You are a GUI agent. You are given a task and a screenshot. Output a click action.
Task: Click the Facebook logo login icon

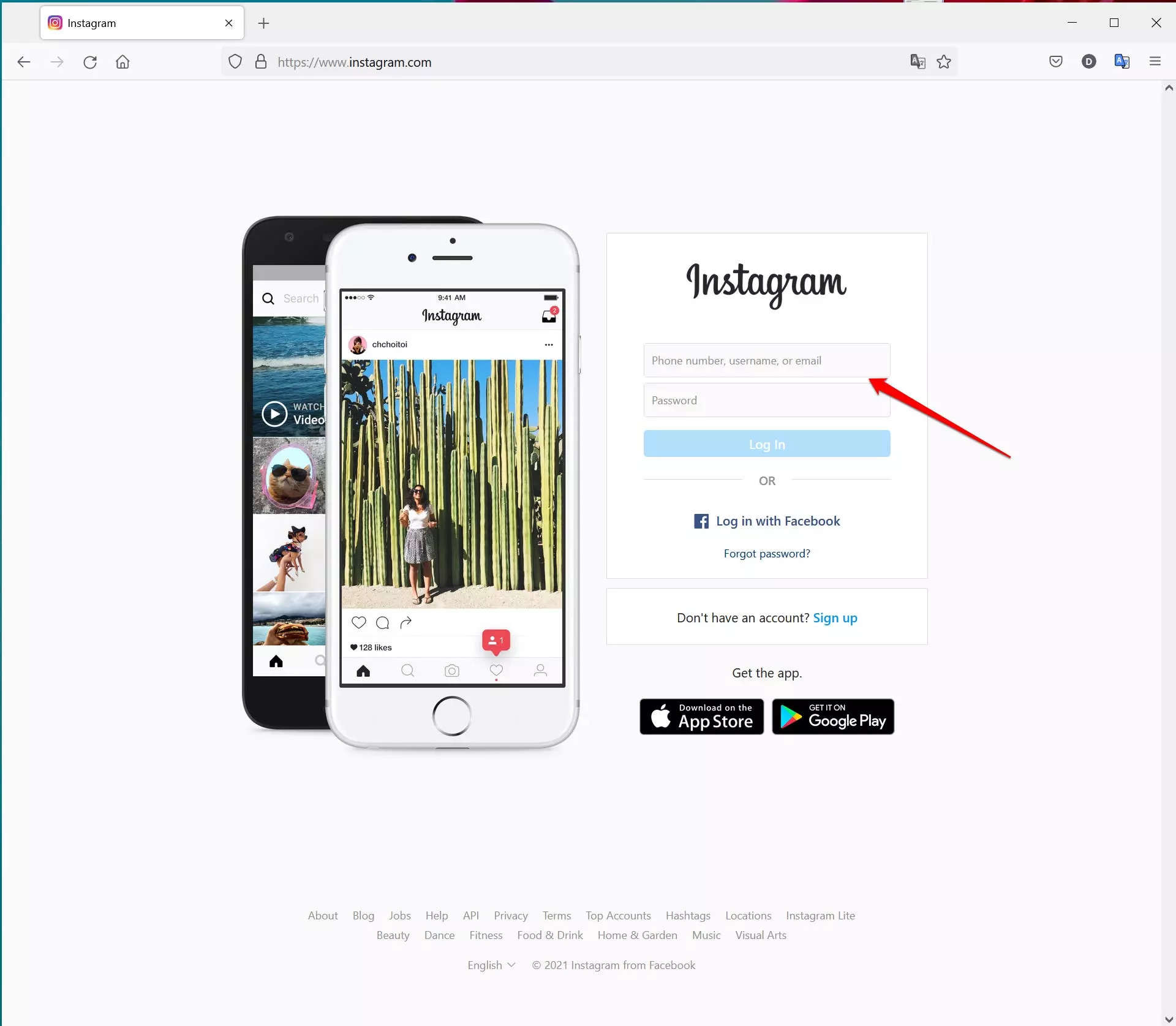point(702,521)
